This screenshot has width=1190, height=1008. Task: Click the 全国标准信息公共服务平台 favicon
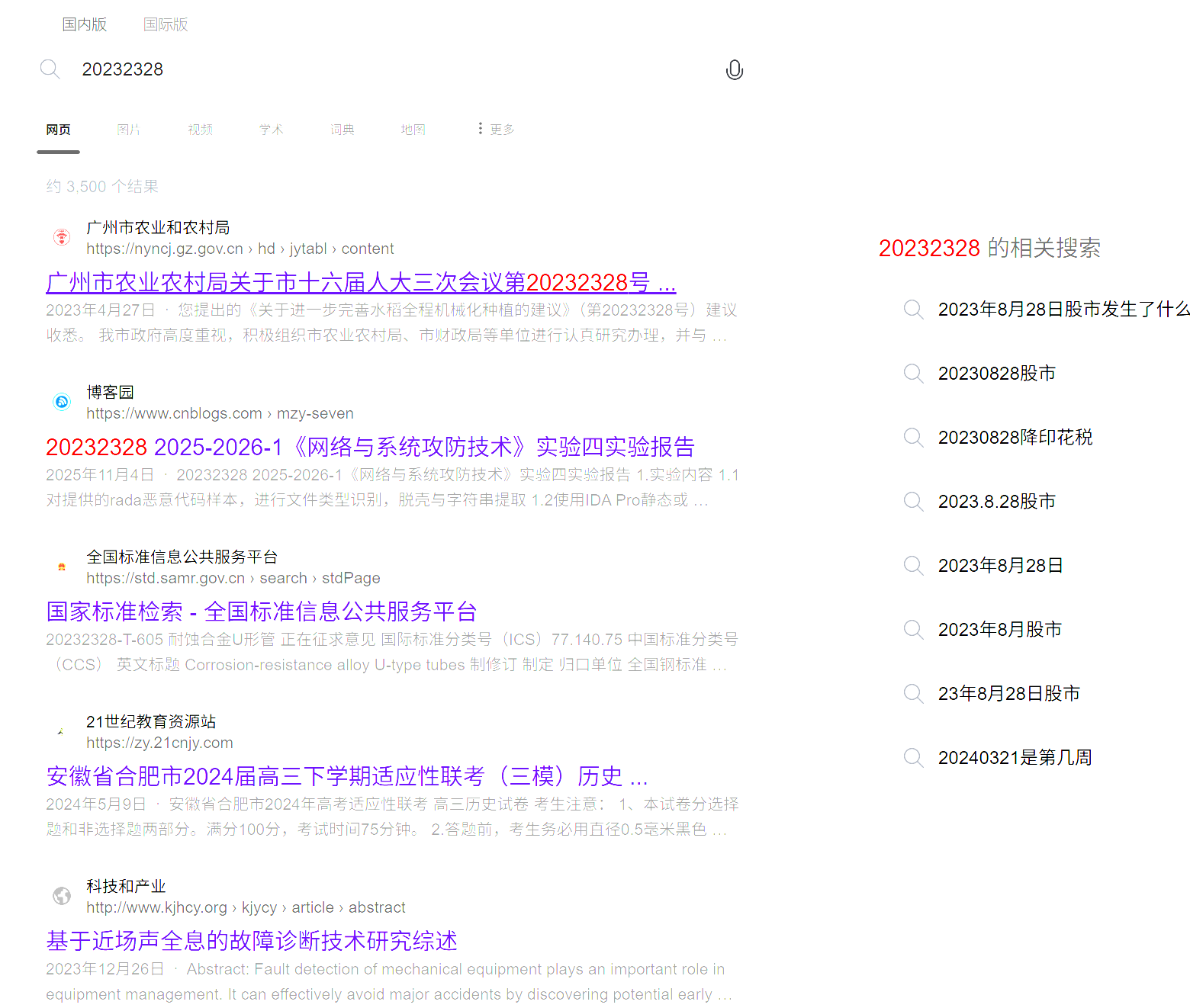61,567
